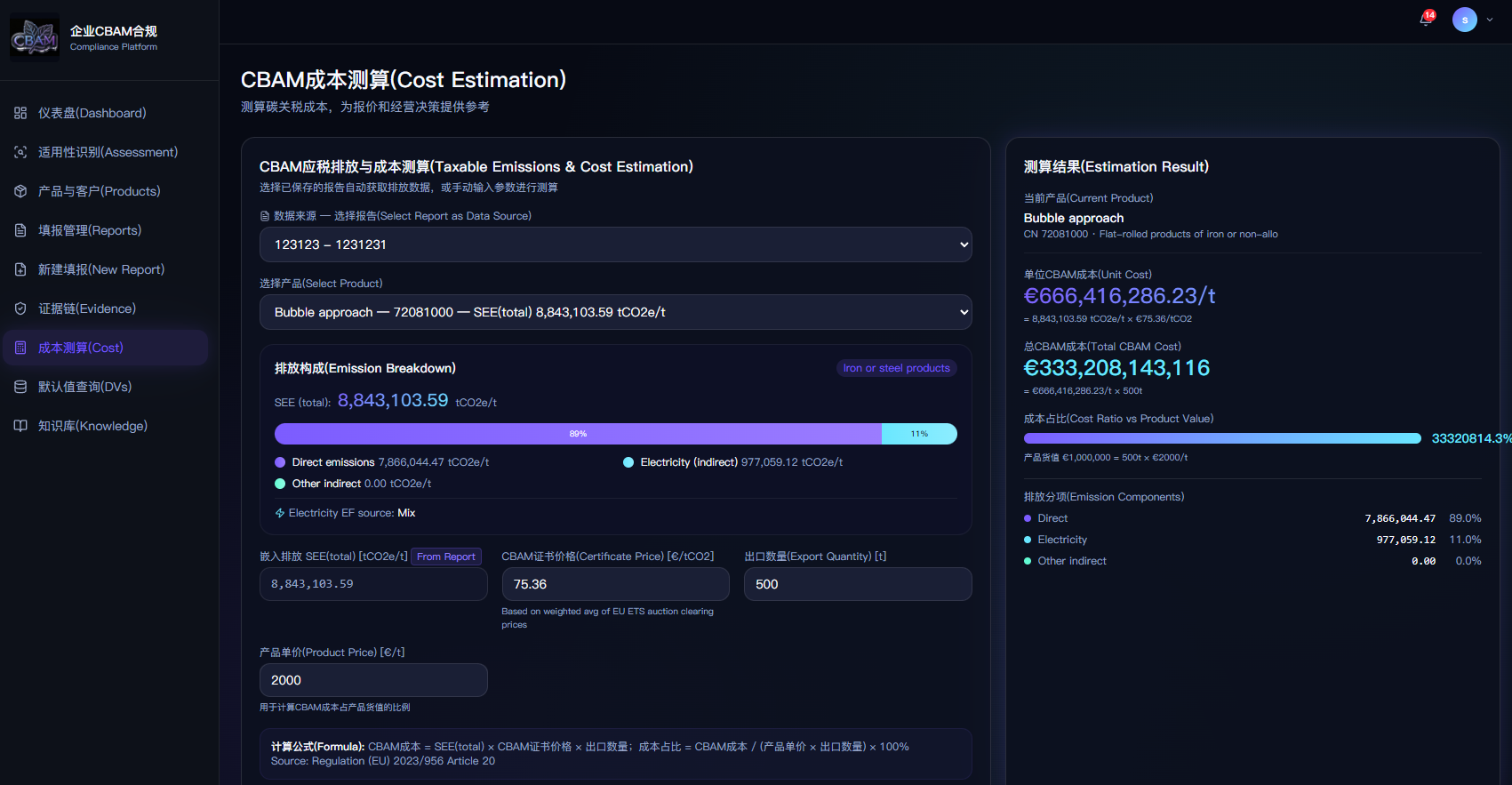Click the Other indirect row value 0.00
Screen dimensions: 1512x785
[1424, 561]
